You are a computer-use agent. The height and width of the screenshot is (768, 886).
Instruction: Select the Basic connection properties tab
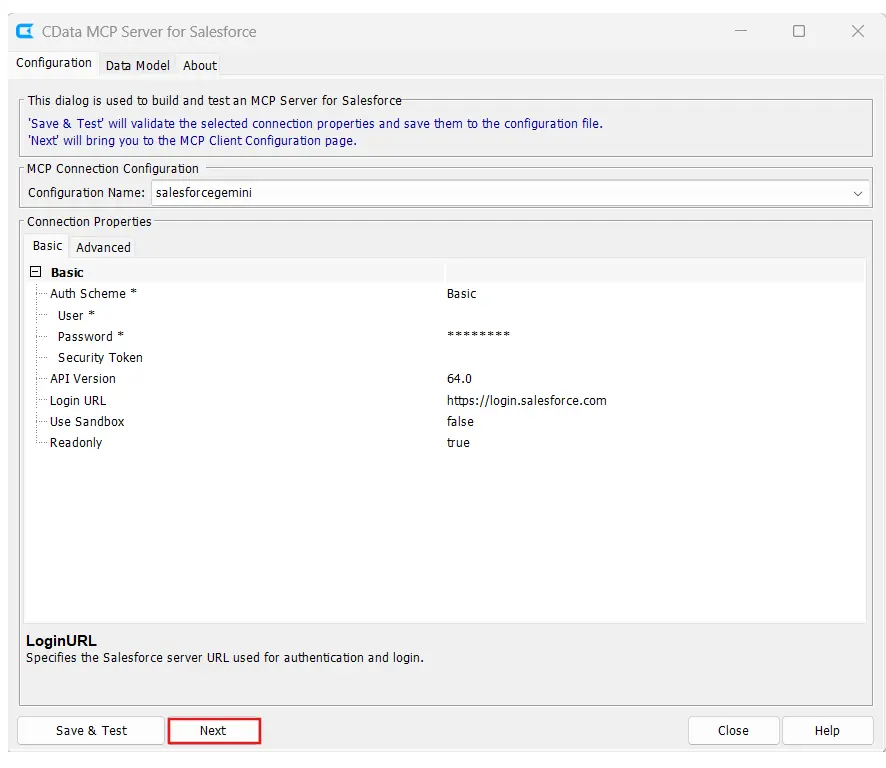pyautogui.click(x=47, y=246)
